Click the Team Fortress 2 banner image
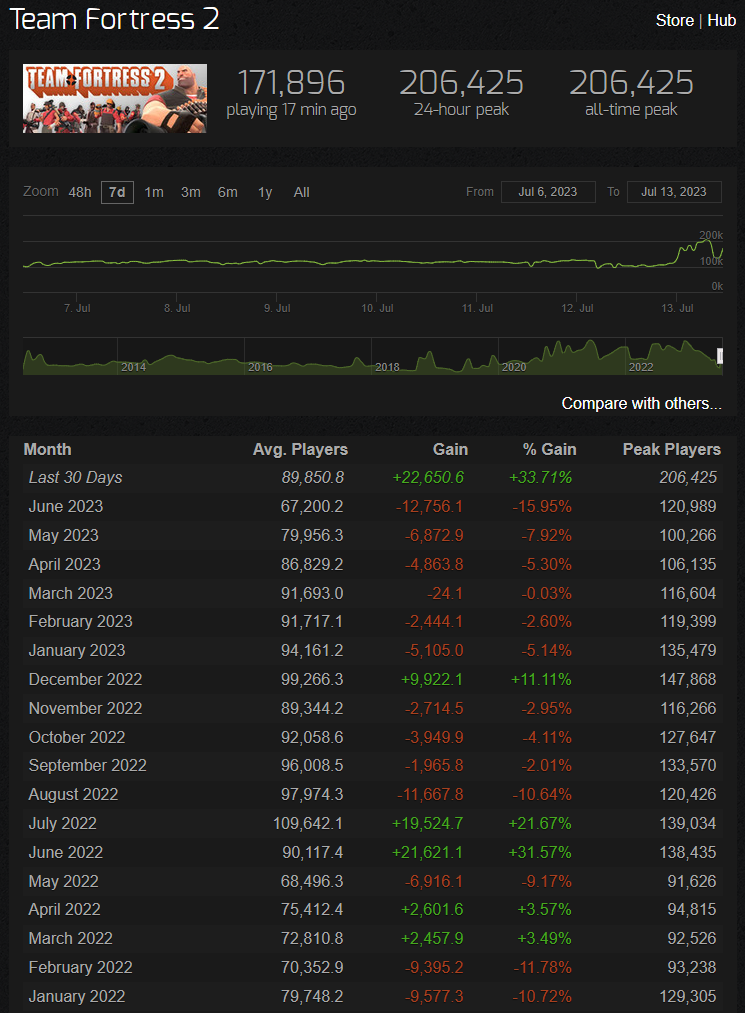Image resolution: width=745 pixels, height=1013 pixels. pyautogui.click(x=115, y=98)
